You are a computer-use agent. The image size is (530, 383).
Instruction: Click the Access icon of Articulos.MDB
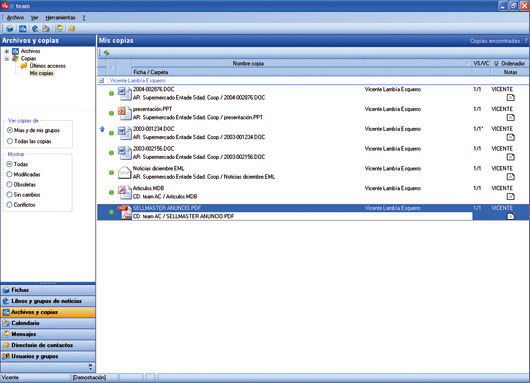coord(124,192)
